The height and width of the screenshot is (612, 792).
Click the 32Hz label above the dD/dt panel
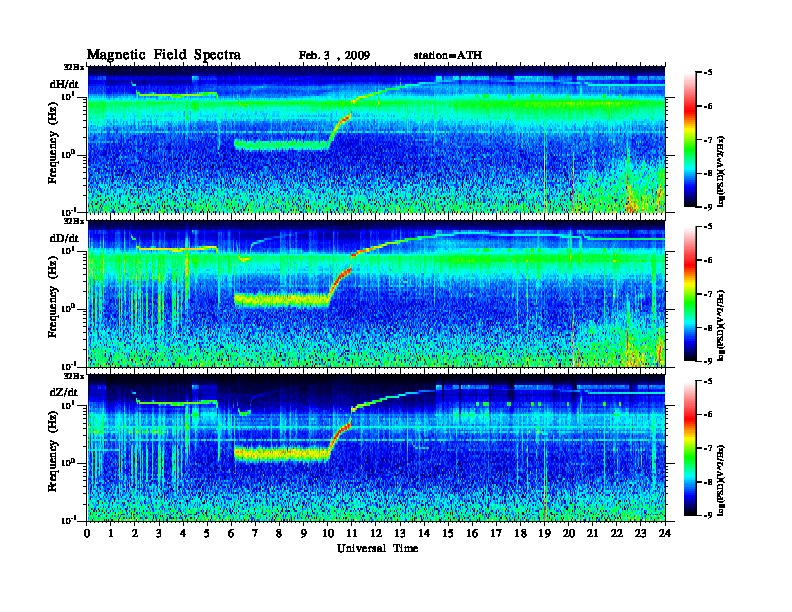[x=73, y=221]
